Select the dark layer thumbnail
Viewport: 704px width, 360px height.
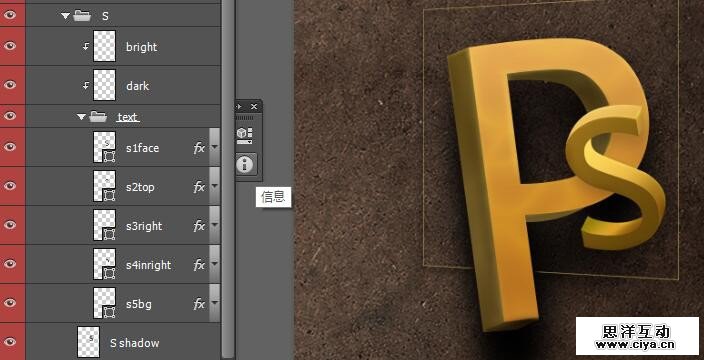coord(104,85)
